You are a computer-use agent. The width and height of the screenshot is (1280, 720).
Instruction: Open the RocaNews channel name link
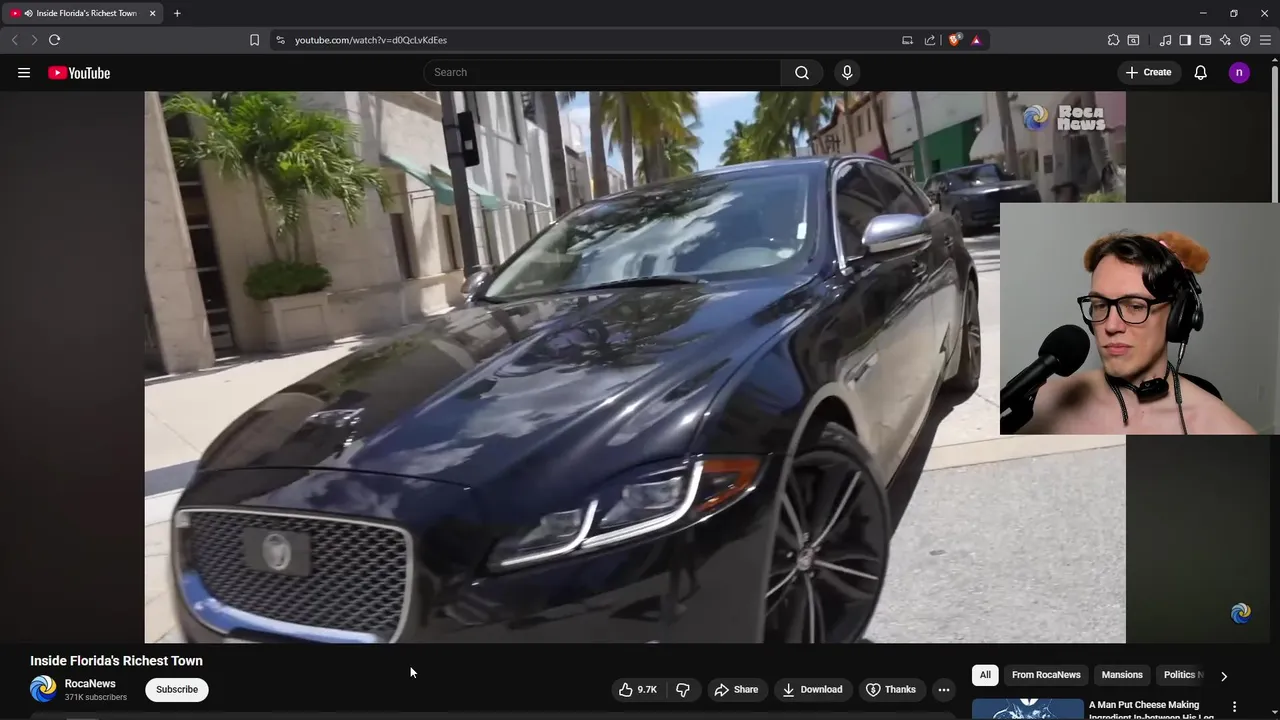click(x=90, y=684)
